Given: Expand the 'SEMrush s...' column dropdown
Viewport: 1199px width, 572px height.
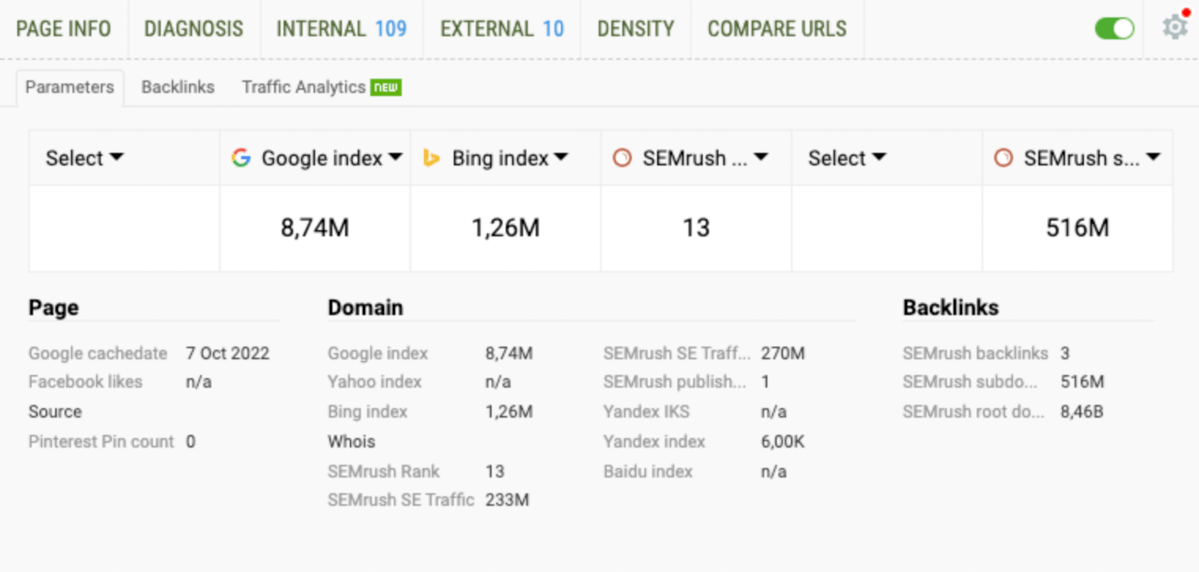Looking at the screenshot, I should coord(1093,158).
